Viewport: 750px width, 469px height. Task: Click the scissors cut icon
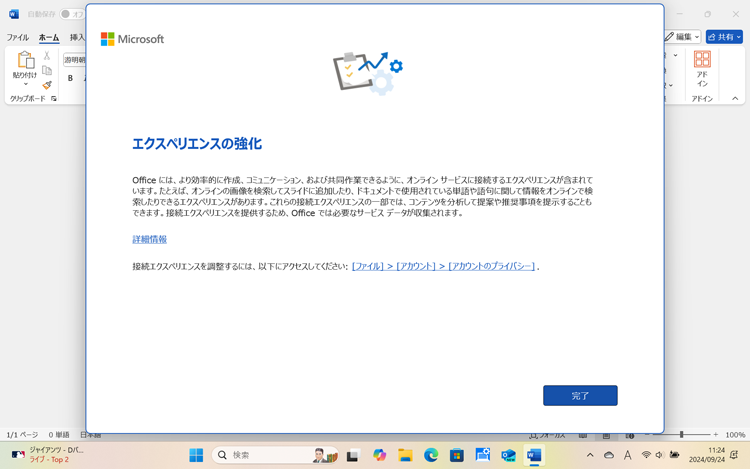pyautogui.click(x=47, y=56)
